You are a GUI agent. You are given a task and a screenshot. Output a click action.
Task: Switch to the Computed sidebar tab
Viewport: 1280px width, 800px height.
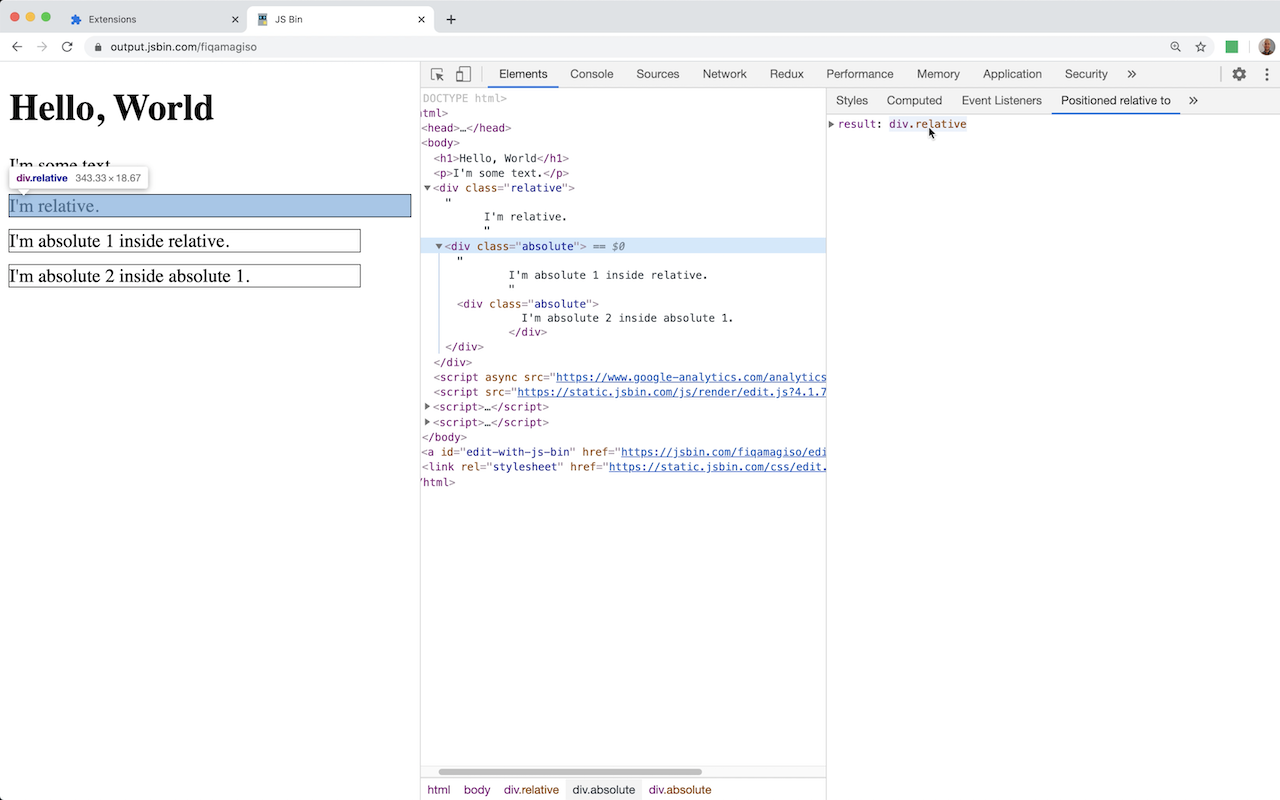coord(914,100)
